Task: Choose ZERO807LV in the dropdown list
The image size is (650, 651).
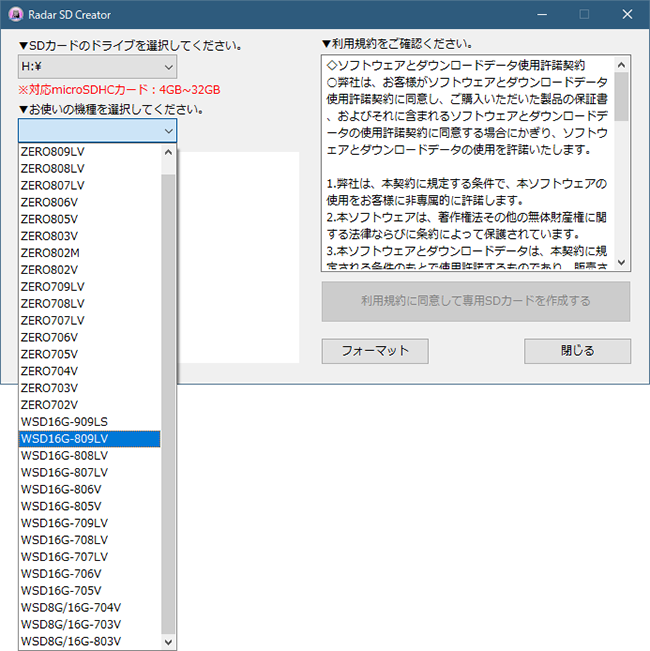Action: coord(89,186)
